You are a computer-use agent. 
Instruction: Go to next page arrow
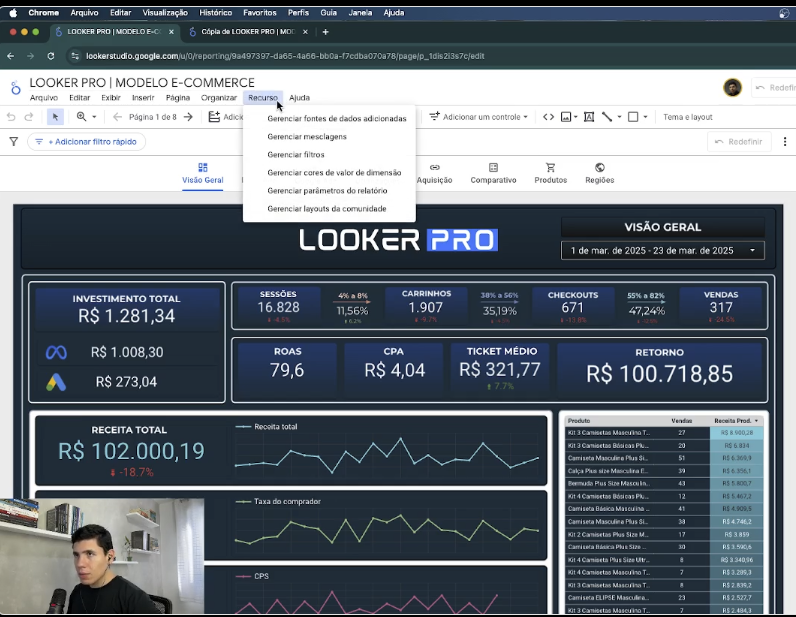click(188, 117)
